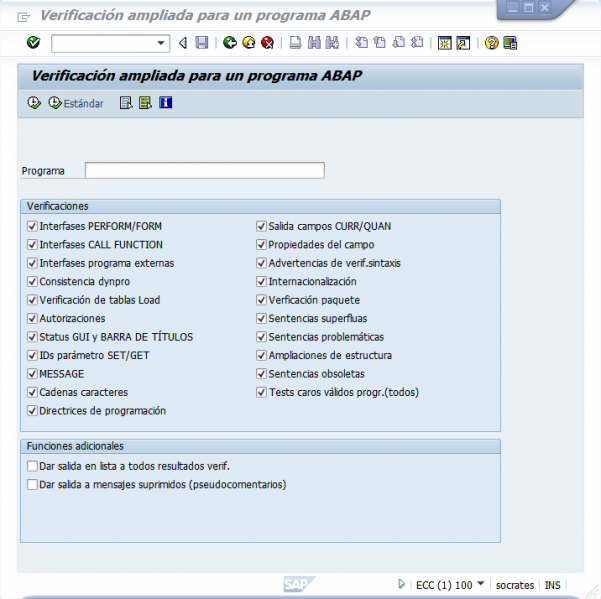Image resolution: width=601 pixels, height=599 pixels.
Task: Open the ECC (1) 100 system dropdown
Action: tap(481, 584)
